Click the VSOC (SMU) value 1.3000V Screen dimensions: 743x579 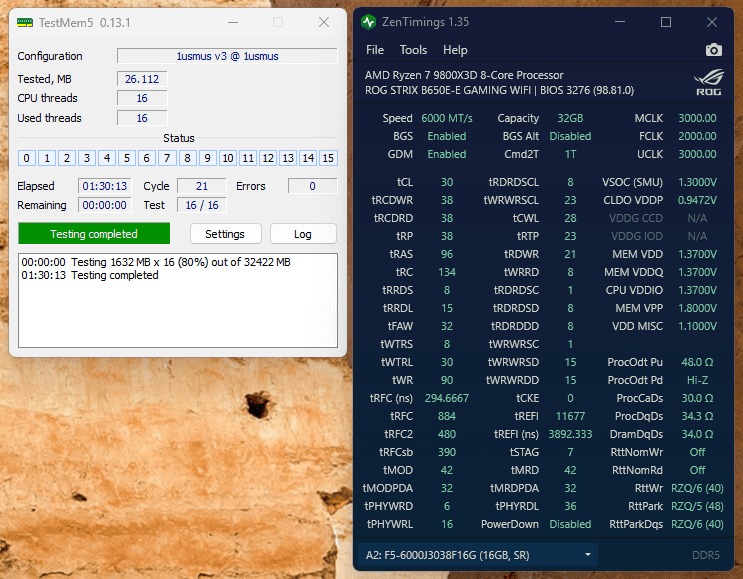[697, 182]
